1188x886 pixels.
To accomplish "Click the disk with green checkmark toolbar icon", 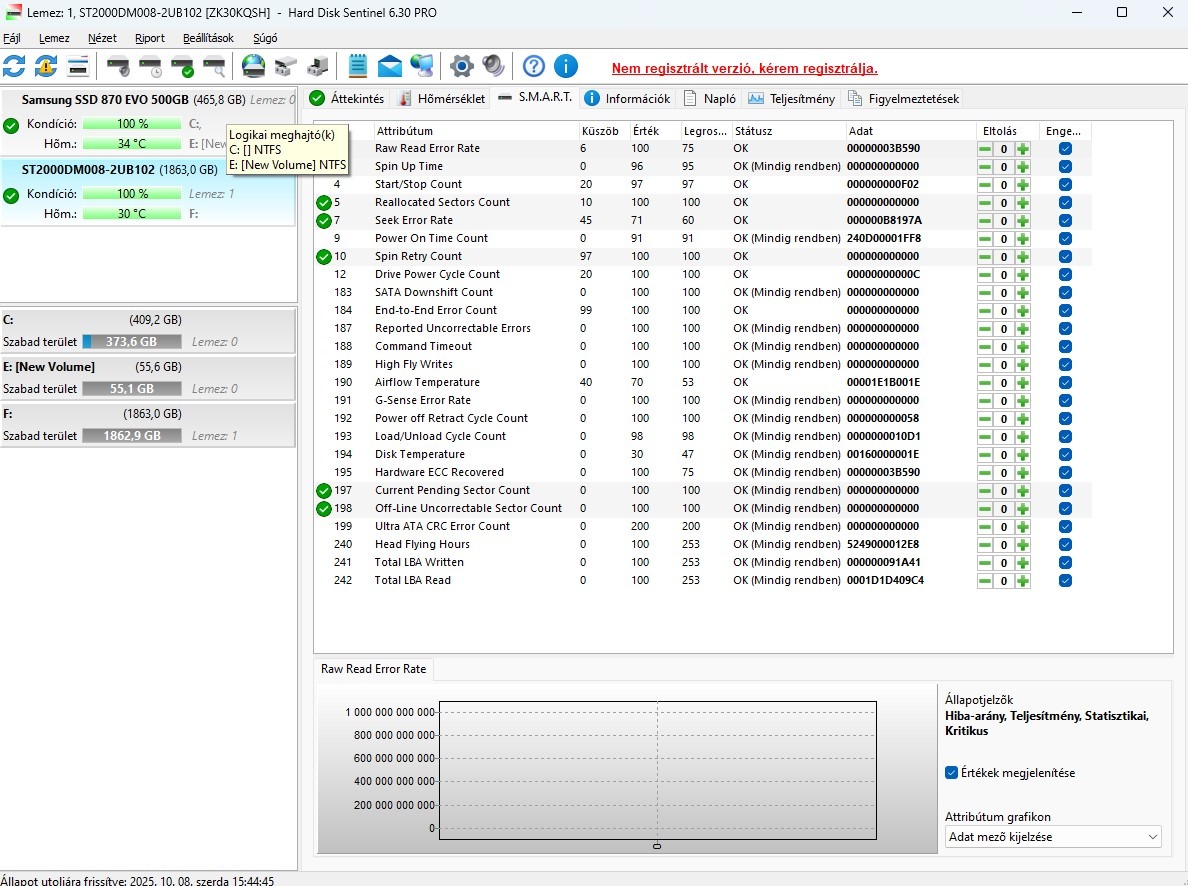I will 182,67.
